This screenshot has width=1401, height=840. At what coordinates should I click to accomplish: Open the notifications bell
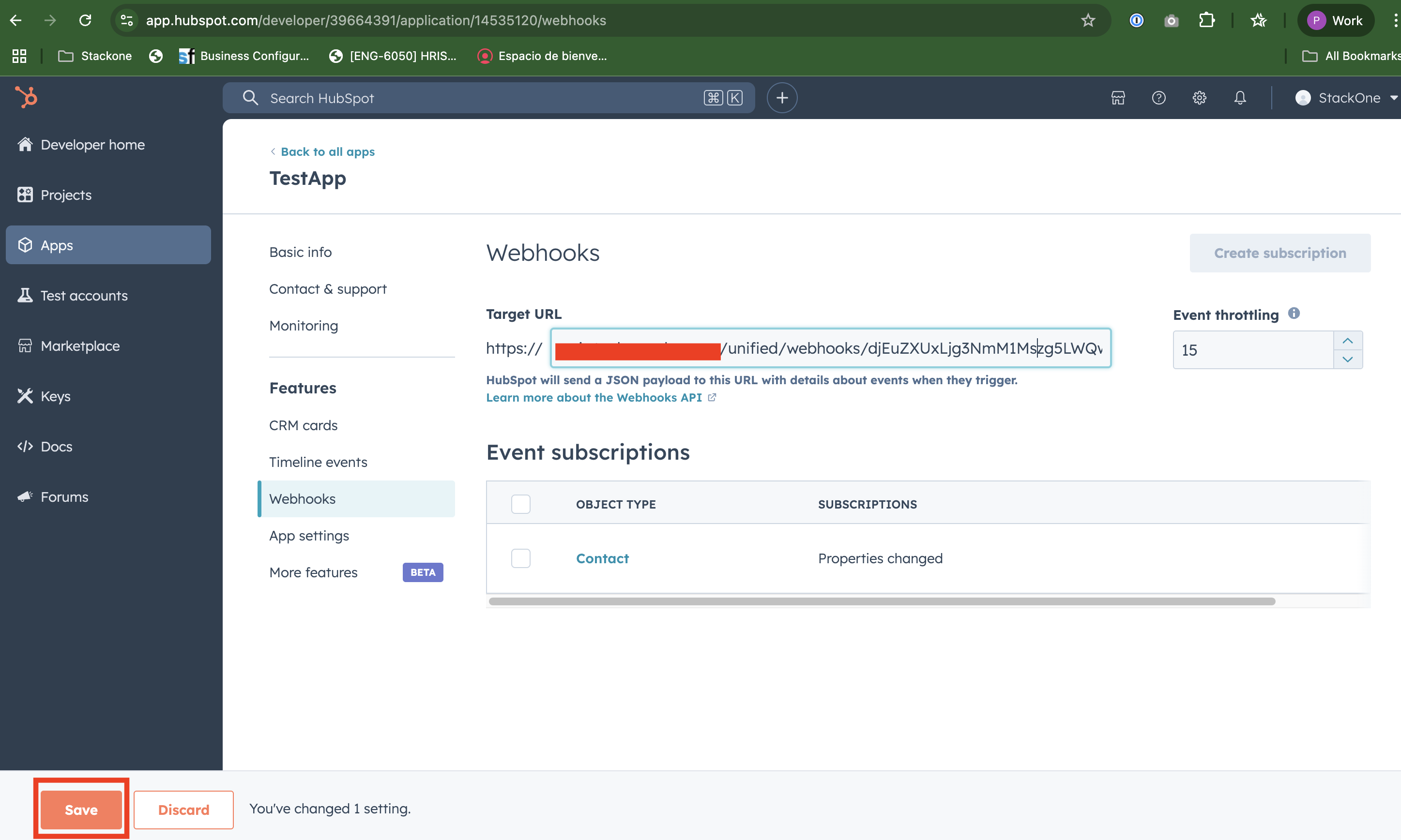1240,98
